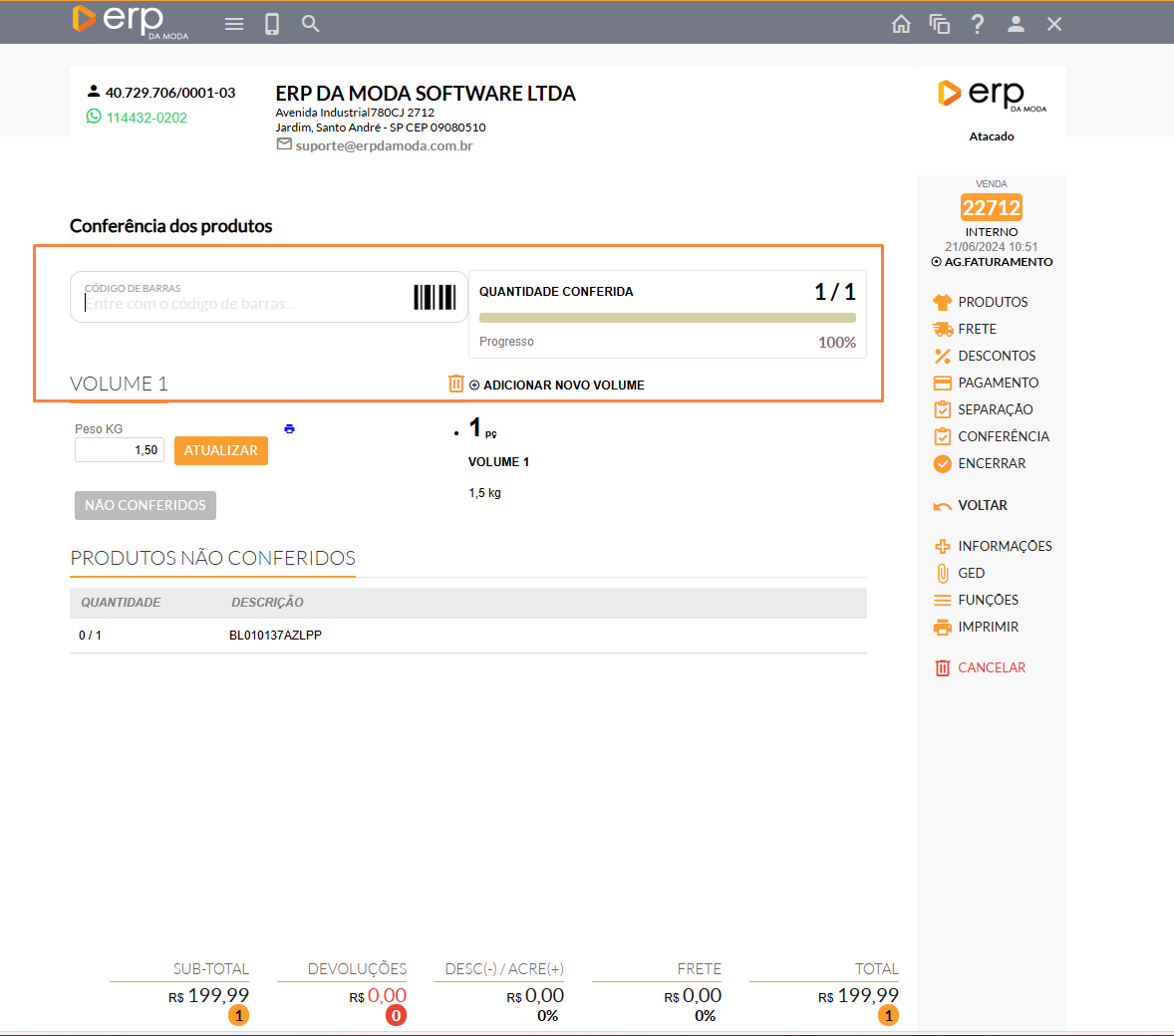Open search with the magnifier icon
The height and width of the screenshot is (1036, 1174).
311,24
